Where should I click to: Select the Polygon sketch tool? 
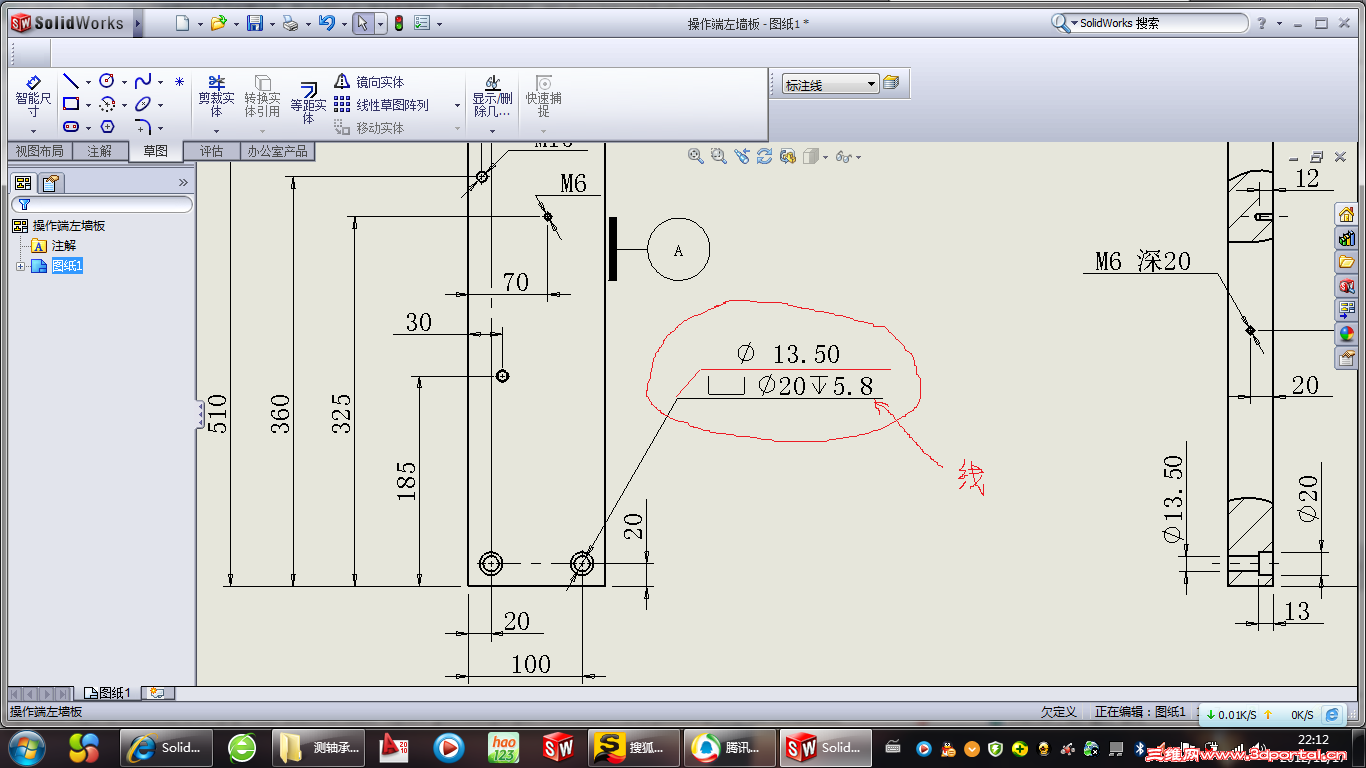tap(107, 127)
